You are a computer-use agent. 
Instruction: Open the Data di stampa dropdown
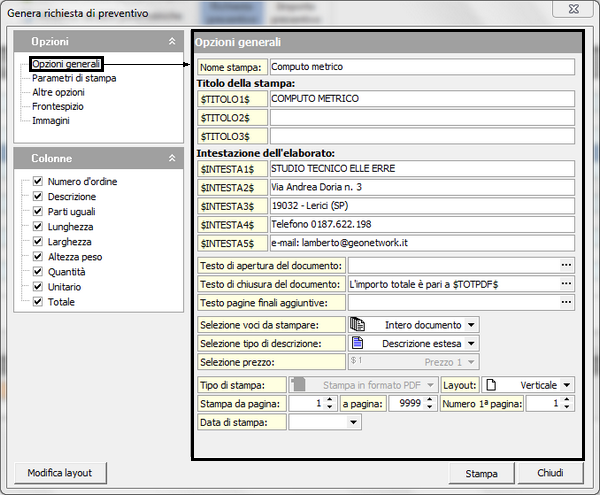pos(353,423)
